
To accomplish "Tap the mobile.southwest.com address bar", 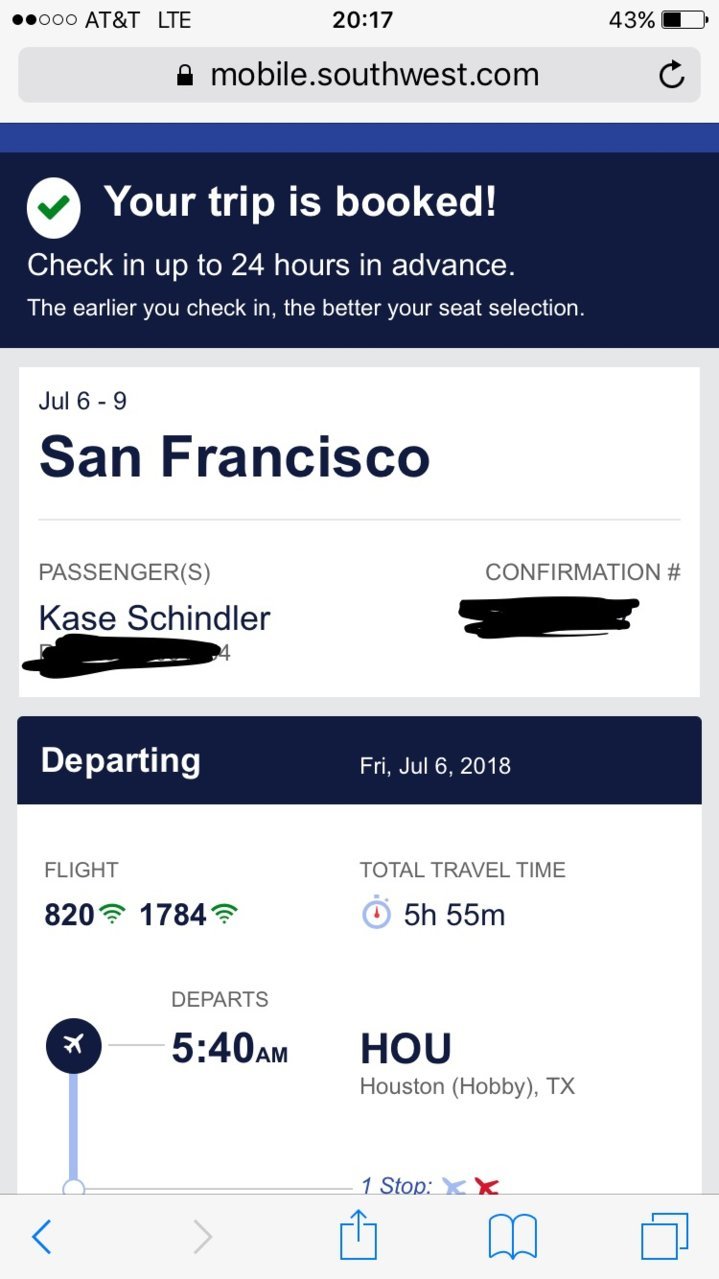I will point(359,75).
